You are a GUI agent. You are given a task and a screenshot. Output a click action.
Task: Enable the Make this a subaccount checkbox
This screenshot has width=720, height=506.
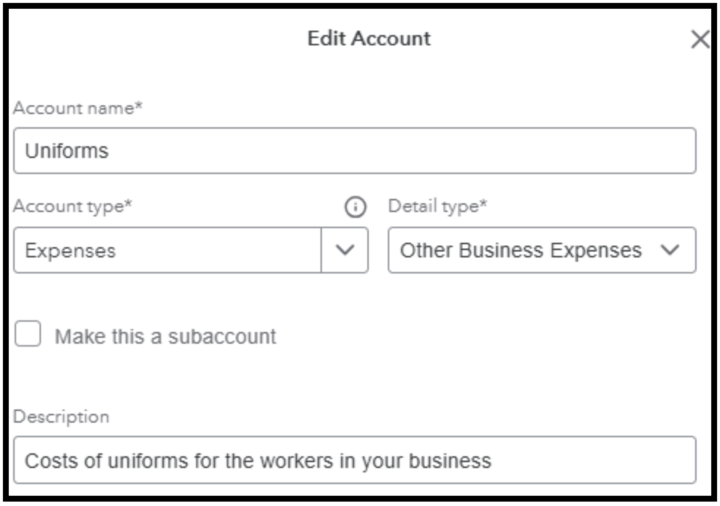click(28, 335)
